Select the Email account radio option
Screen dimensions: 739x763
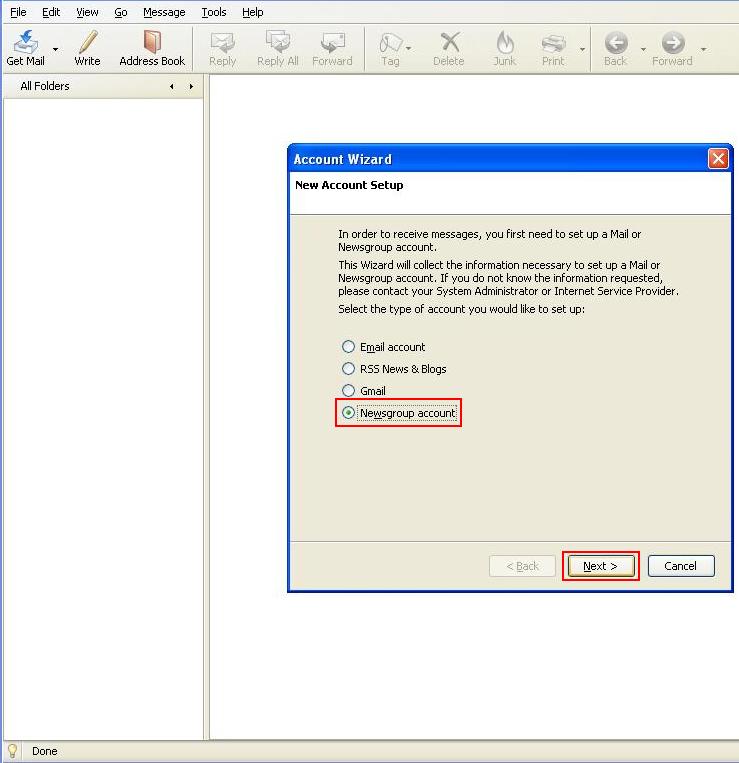click(x=349, y=347)
